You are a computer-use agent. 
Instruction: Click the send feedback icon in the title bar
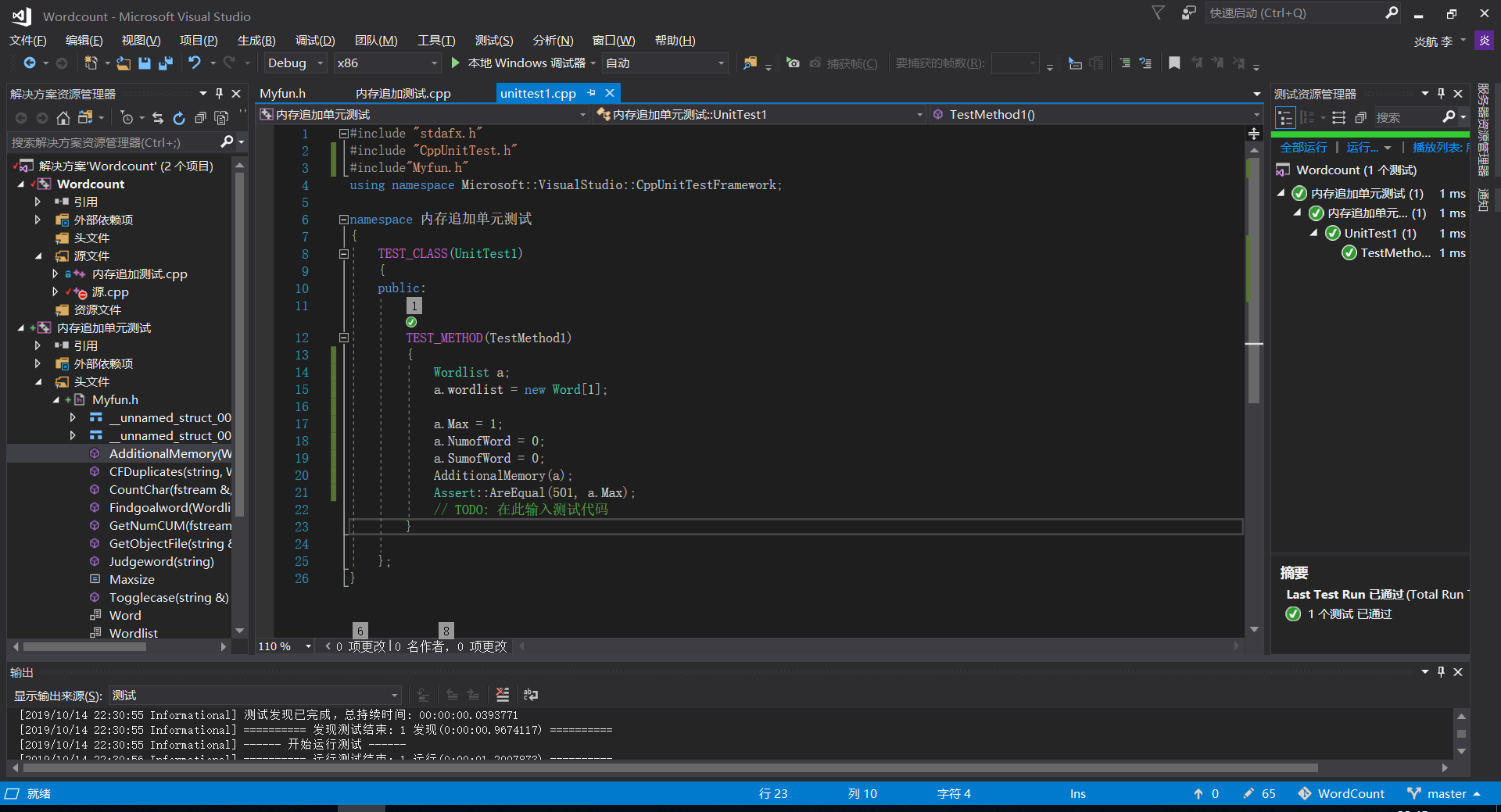pos(1189,13)
